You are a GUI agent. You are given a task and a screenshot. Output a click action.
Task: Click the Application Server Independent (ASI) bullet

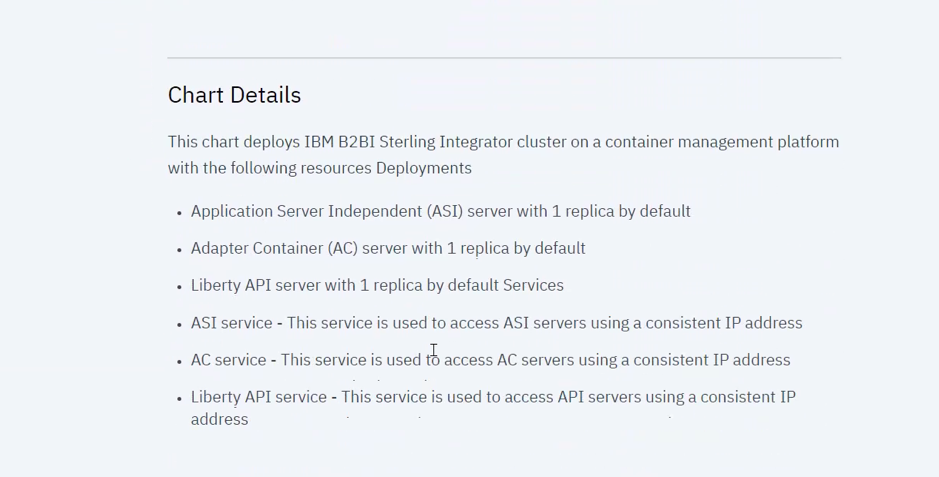441,211
